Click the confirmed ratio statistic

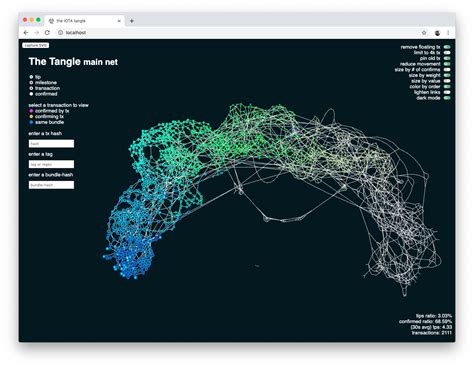pyautogui.click(x=425, y=321)
